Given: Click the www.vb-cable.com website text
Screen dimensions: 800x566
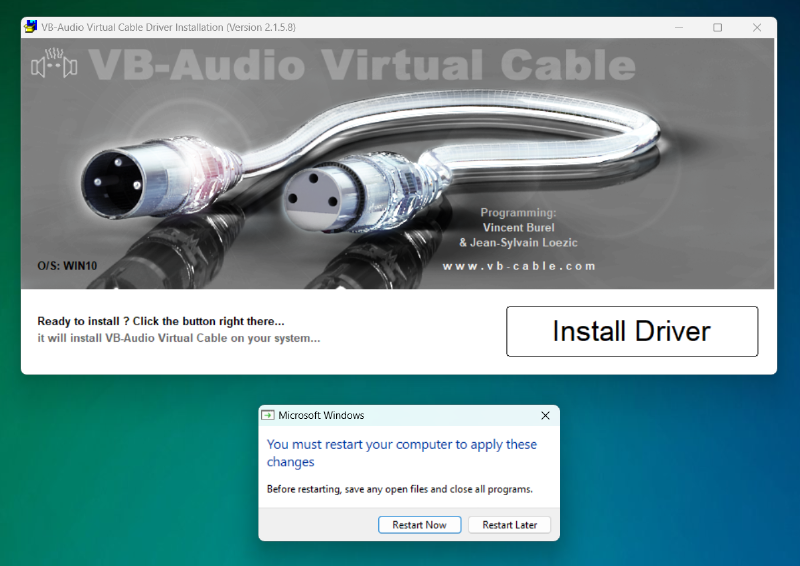Looking at the screenshot, I should (519, 266).
